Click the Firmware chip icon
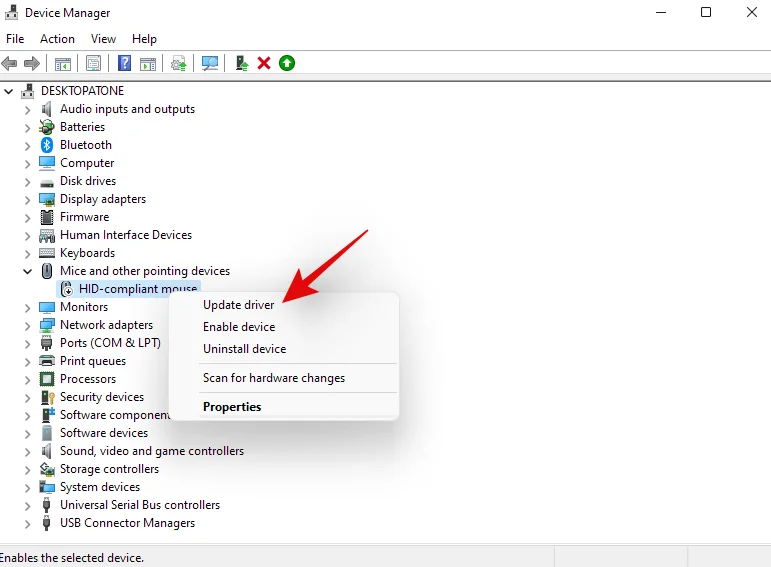The height and width of the screenshot is (567, 771). point(47,217)
